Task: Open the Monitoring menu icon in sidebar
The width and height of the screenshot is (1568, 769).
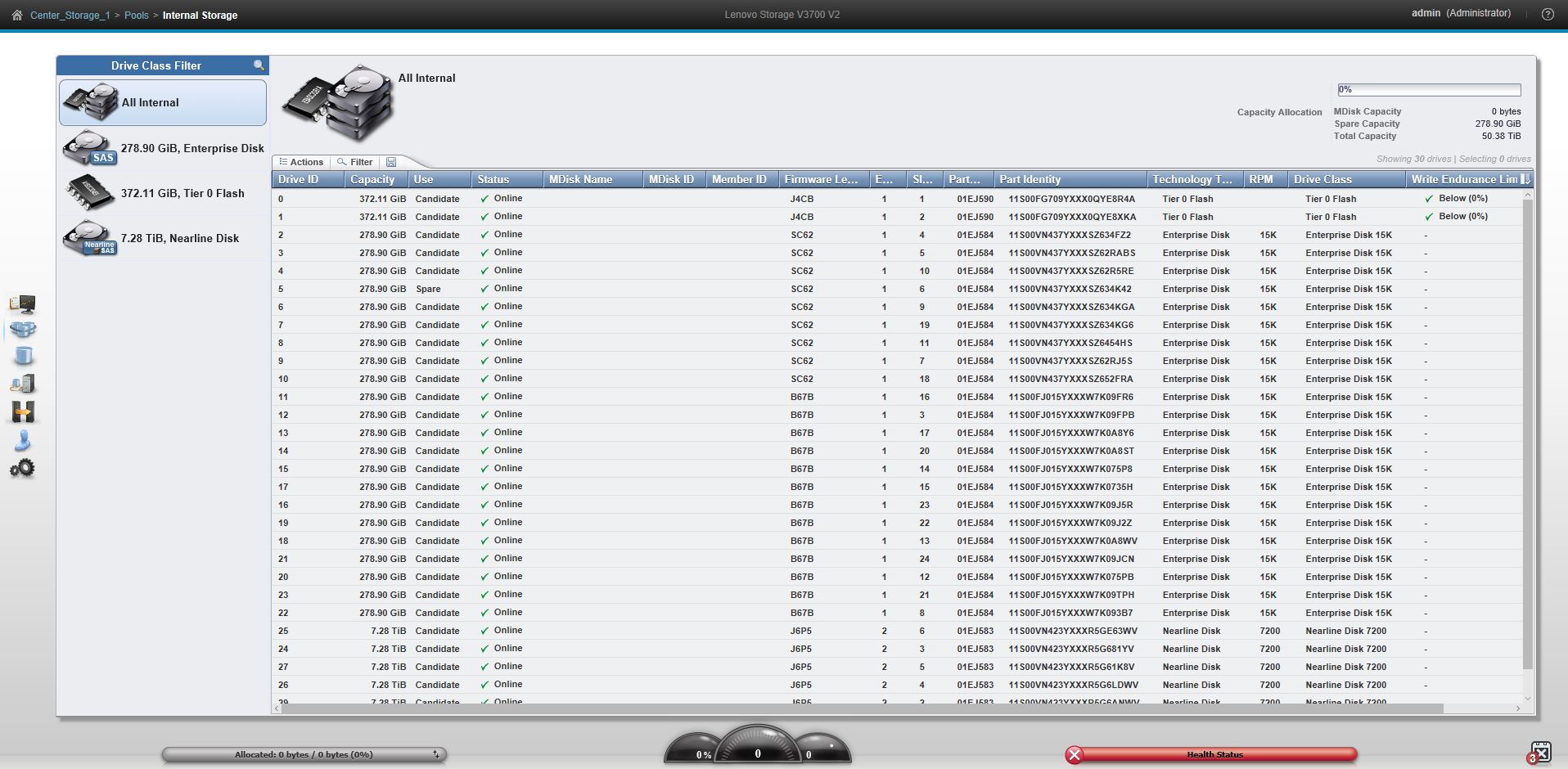Action: [x=22, y=304]
